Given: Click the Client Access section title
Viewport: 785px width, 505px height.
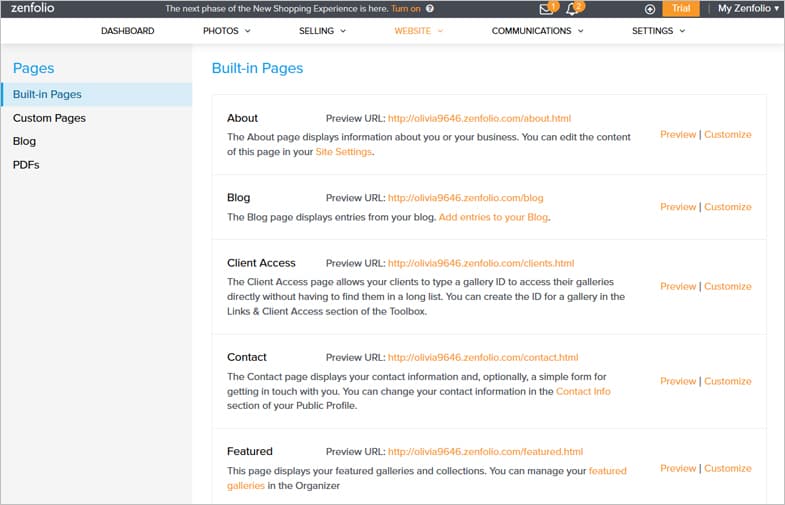Looking at the screenshot, I should coord(261,263).
